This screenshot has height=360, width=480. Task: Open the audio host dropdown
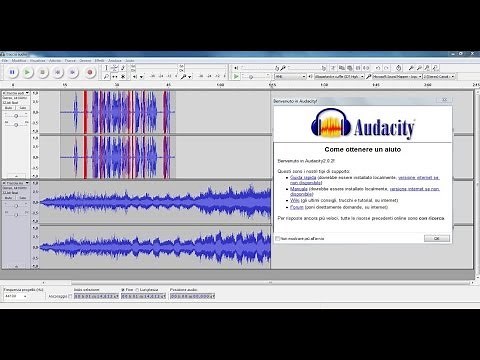(290, 77)
